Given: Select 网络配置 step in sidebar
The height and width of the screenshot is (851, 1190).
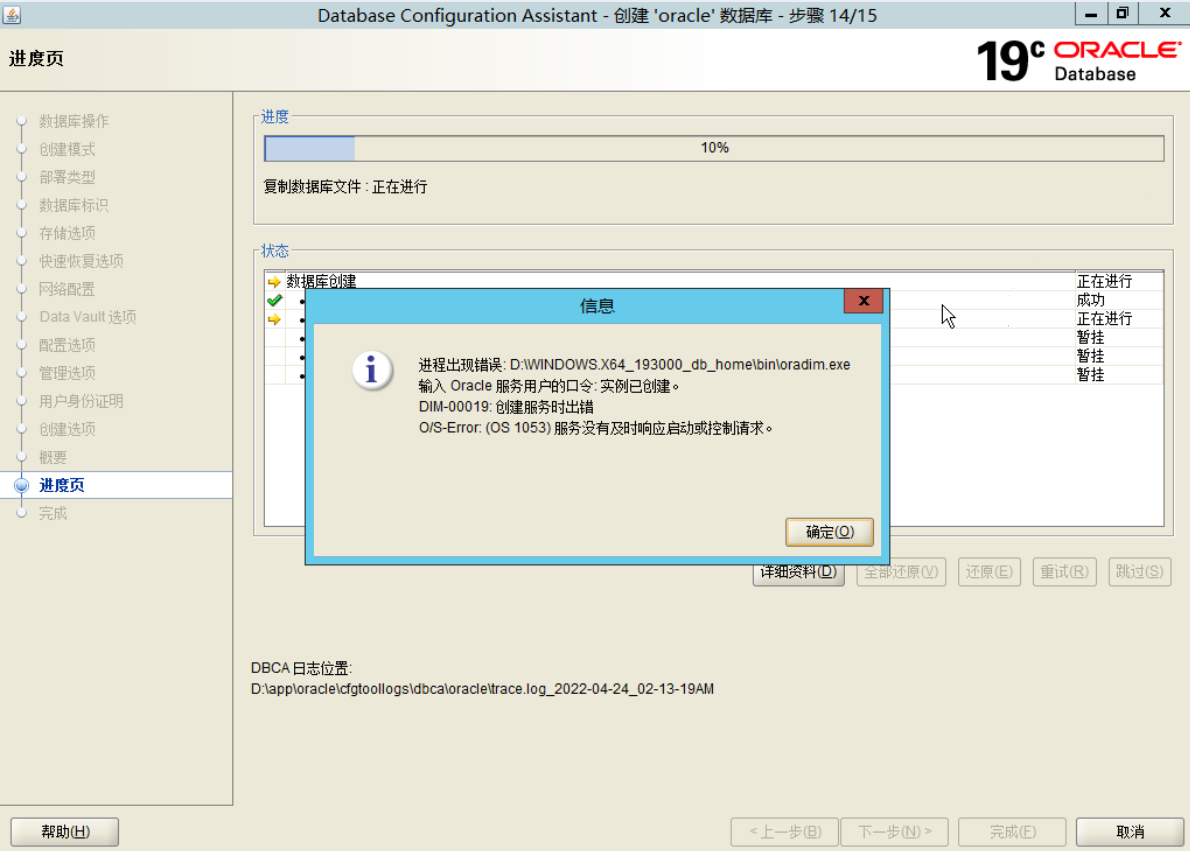Looking at the screenshot, I should [x=67, y=289].
